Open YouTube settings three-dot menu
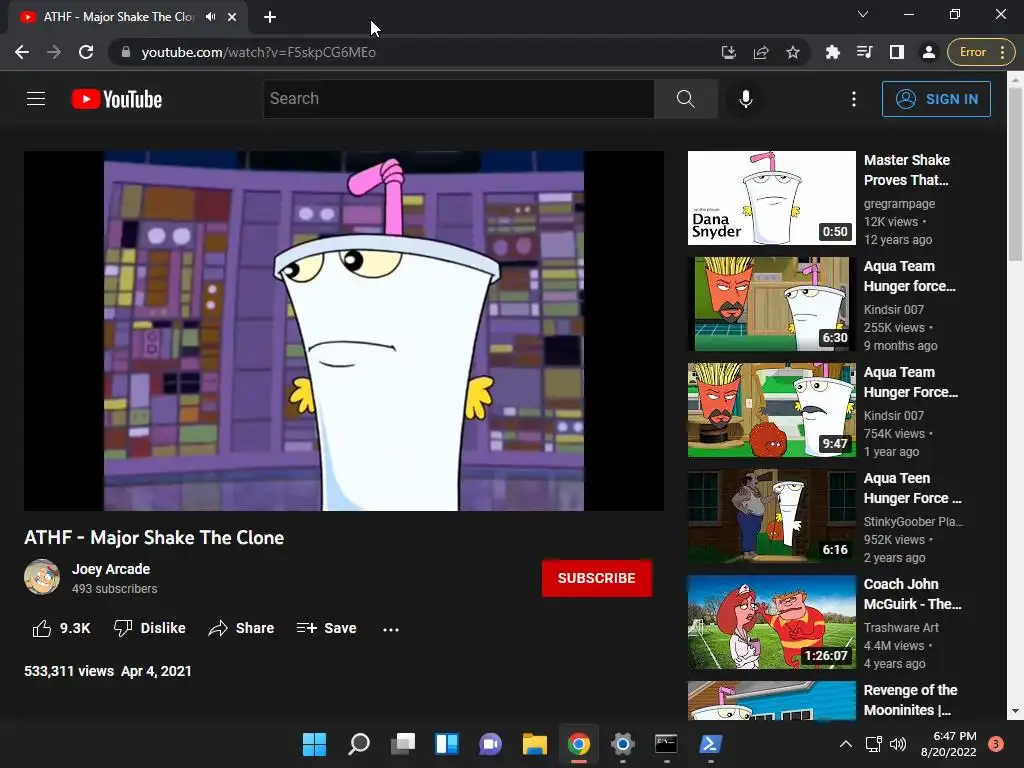Viewport: 1024px width, 768px height. [x=854, y=99]
